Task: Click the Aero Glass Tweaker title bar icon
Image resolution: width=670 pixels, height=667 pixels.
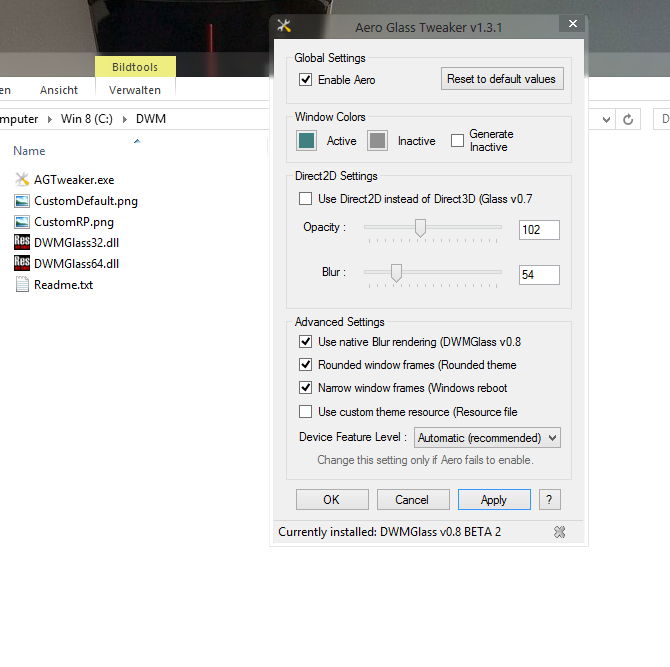Action: (x=284, y=26)
